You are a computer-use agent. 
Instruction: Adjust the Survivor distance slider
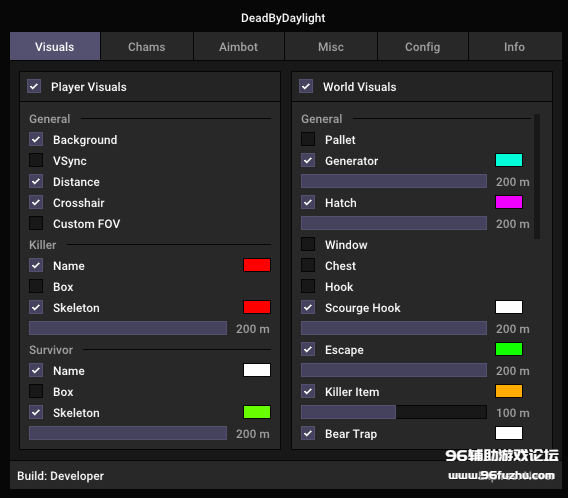128,433
